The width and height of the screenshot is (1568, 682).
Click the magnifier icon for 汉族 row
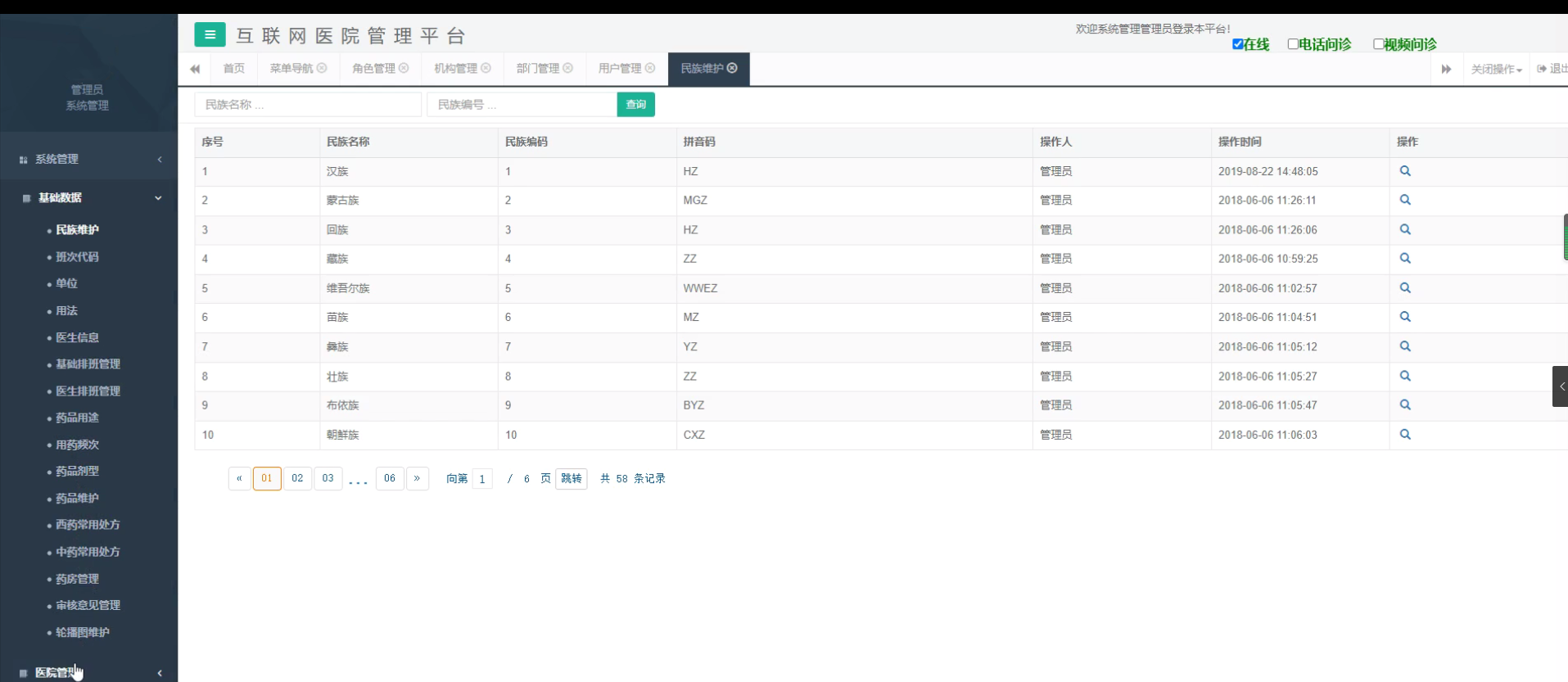pyautogui.click(x=1405, y=171)
